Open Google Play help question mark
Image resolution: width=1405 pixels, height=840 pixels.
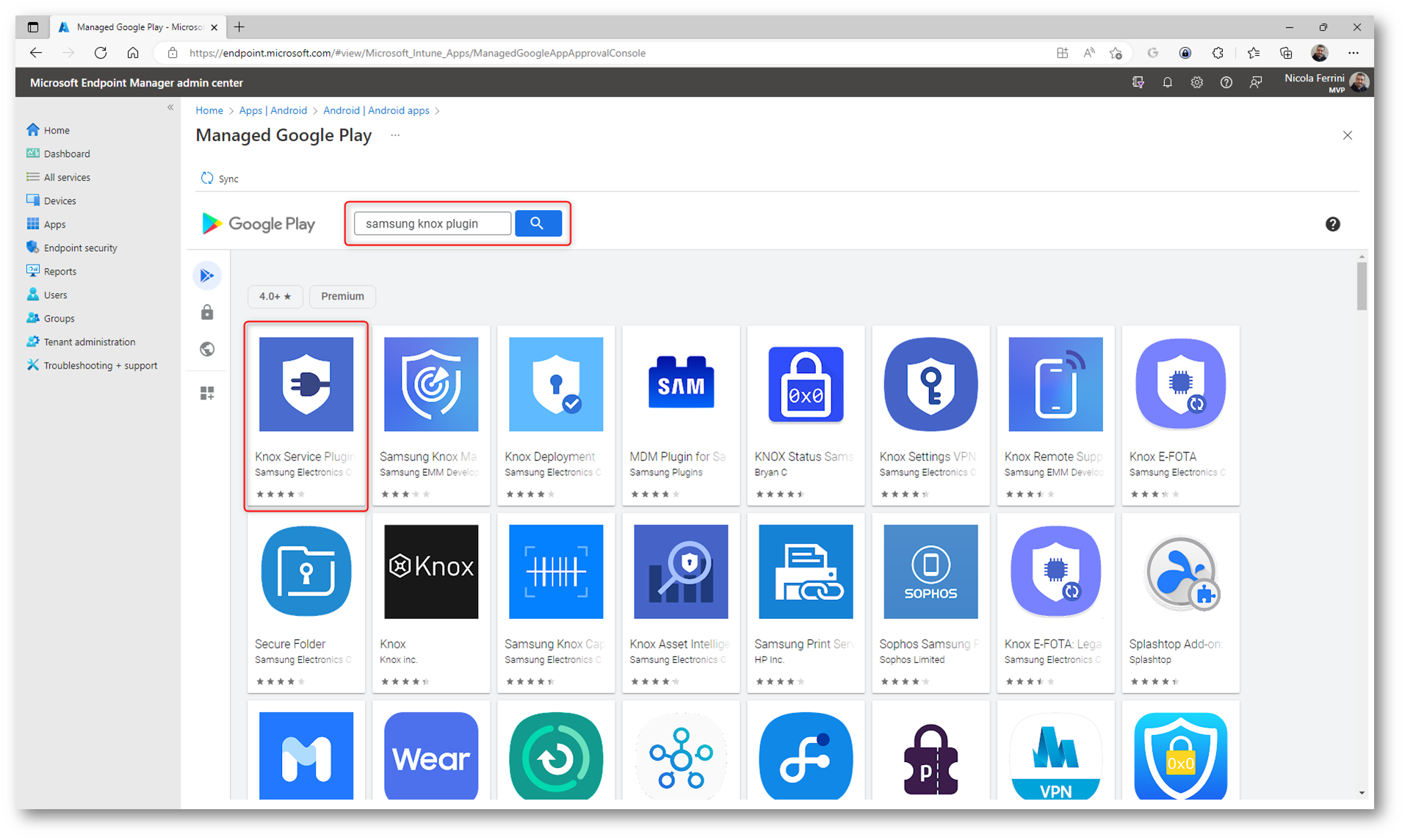pyautogui.click(x=1332, y=225)
